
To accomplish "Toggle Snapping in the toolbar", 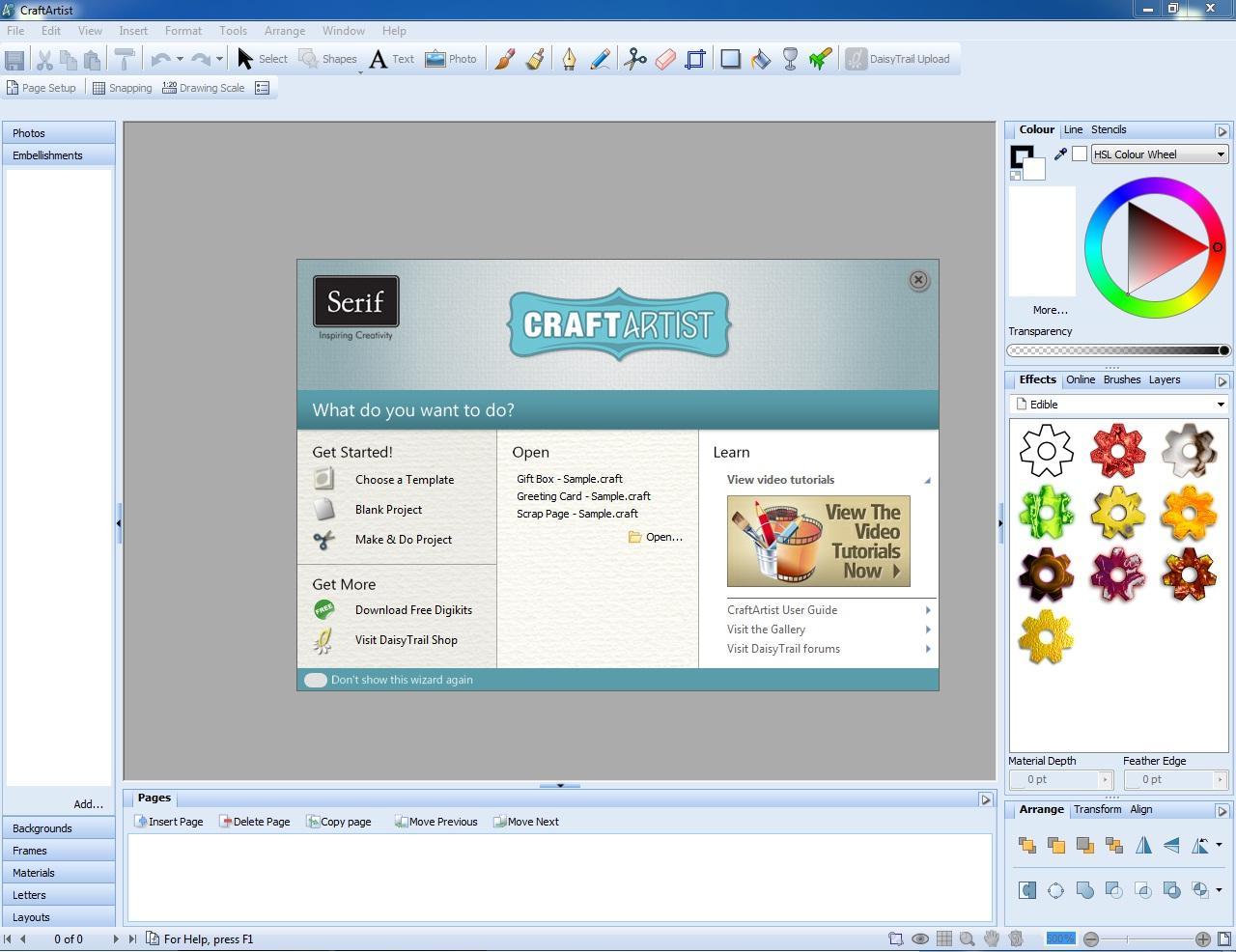I will 122,87.
